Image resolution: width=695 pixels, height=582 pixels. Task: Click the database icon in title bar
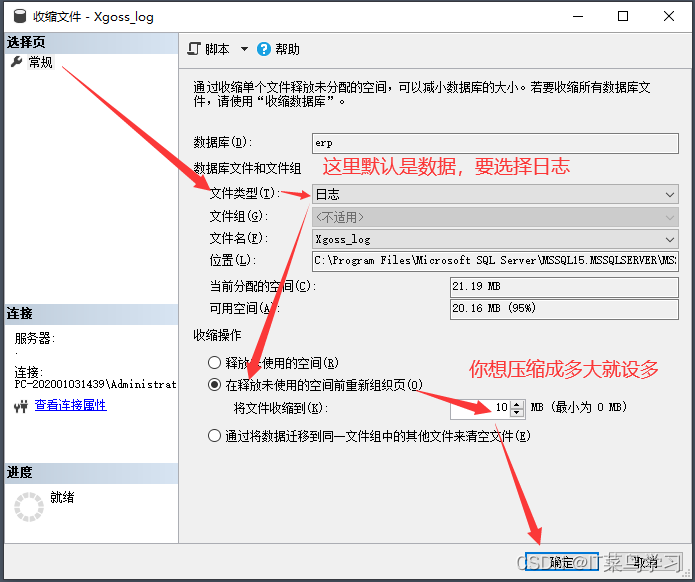point(16,16)
